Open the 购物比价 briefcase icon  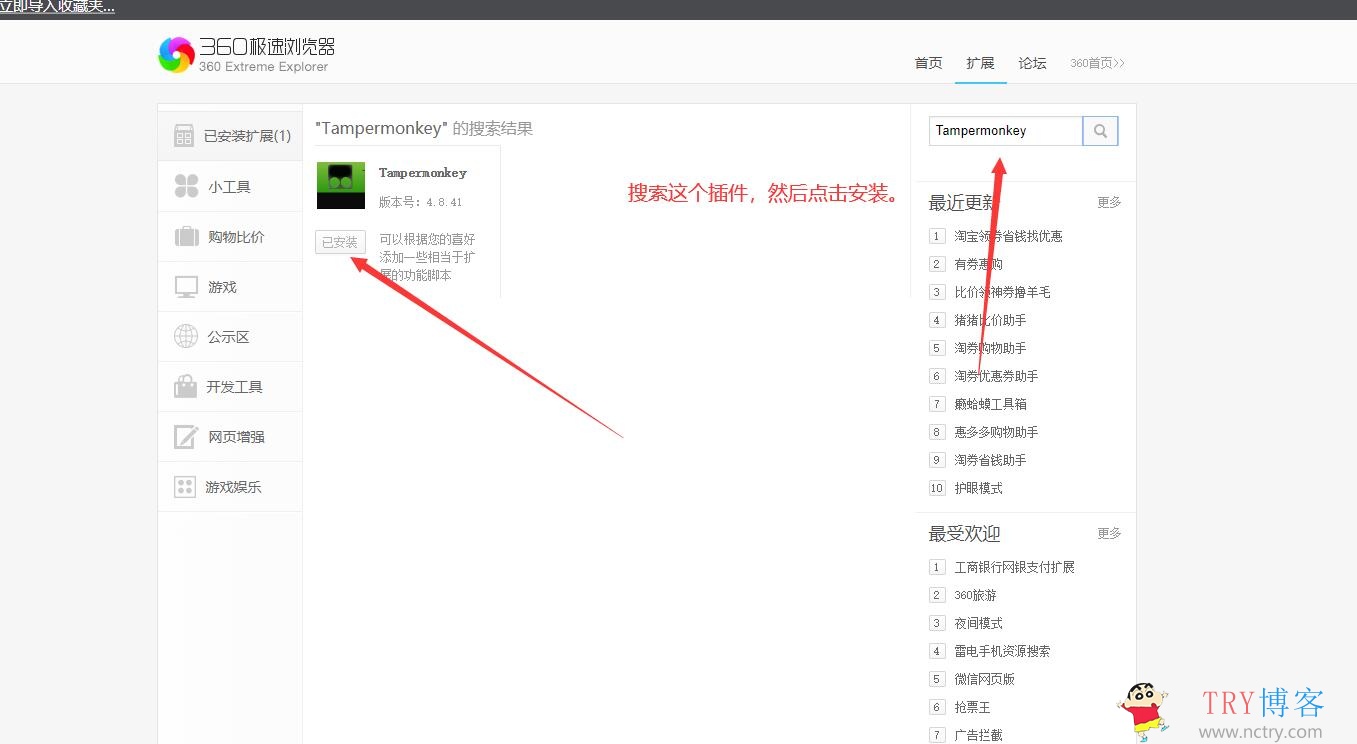(x=186, y=237)
